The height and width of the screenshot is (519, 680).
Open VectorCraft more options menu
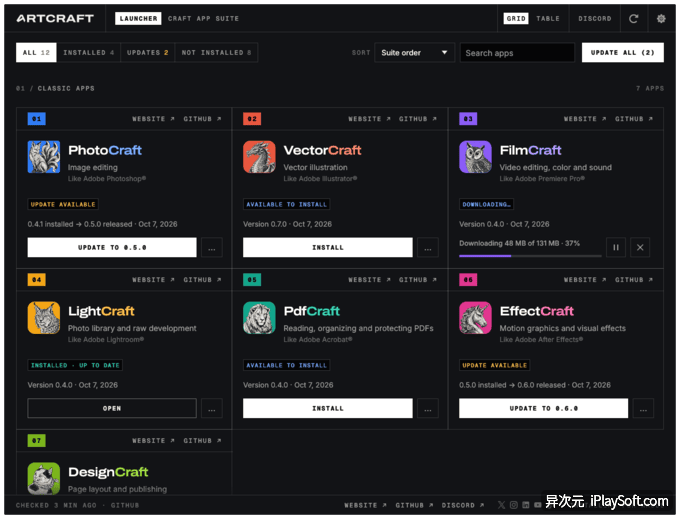pos(428,247)
